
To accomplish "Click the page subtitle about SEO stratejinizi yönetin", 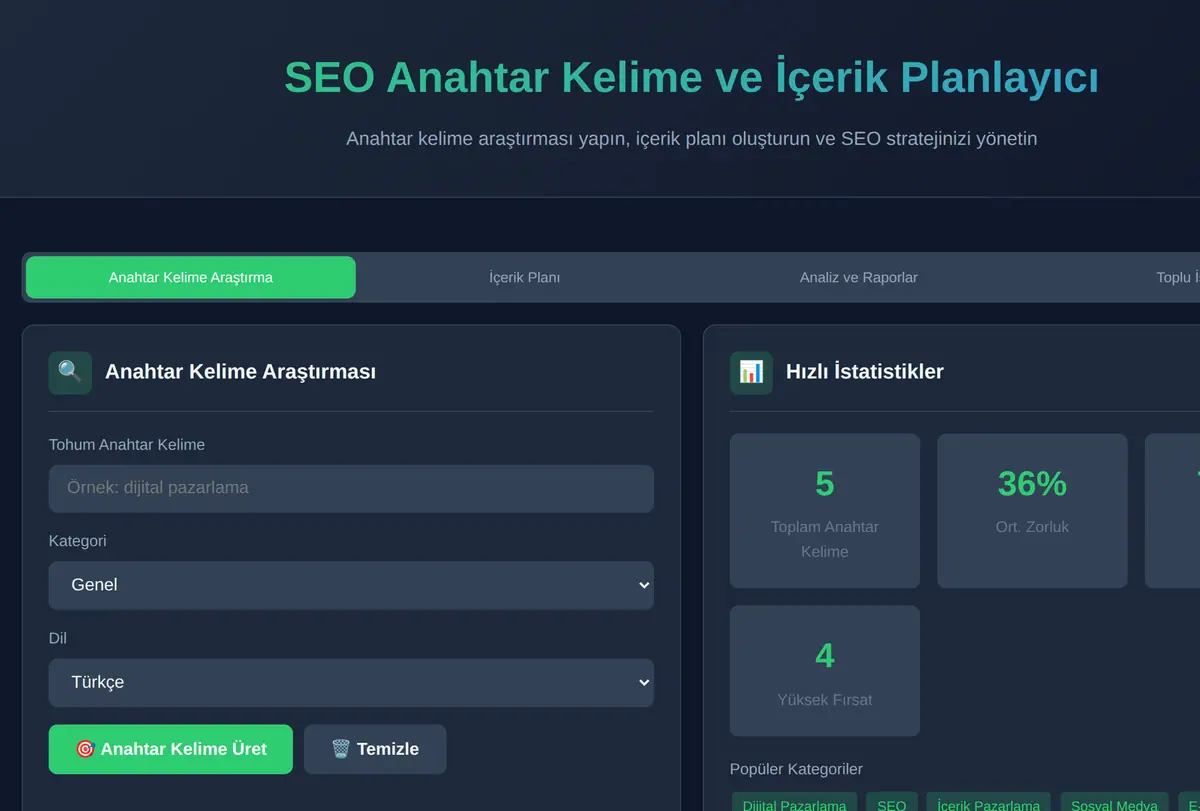I will (691, 138).
